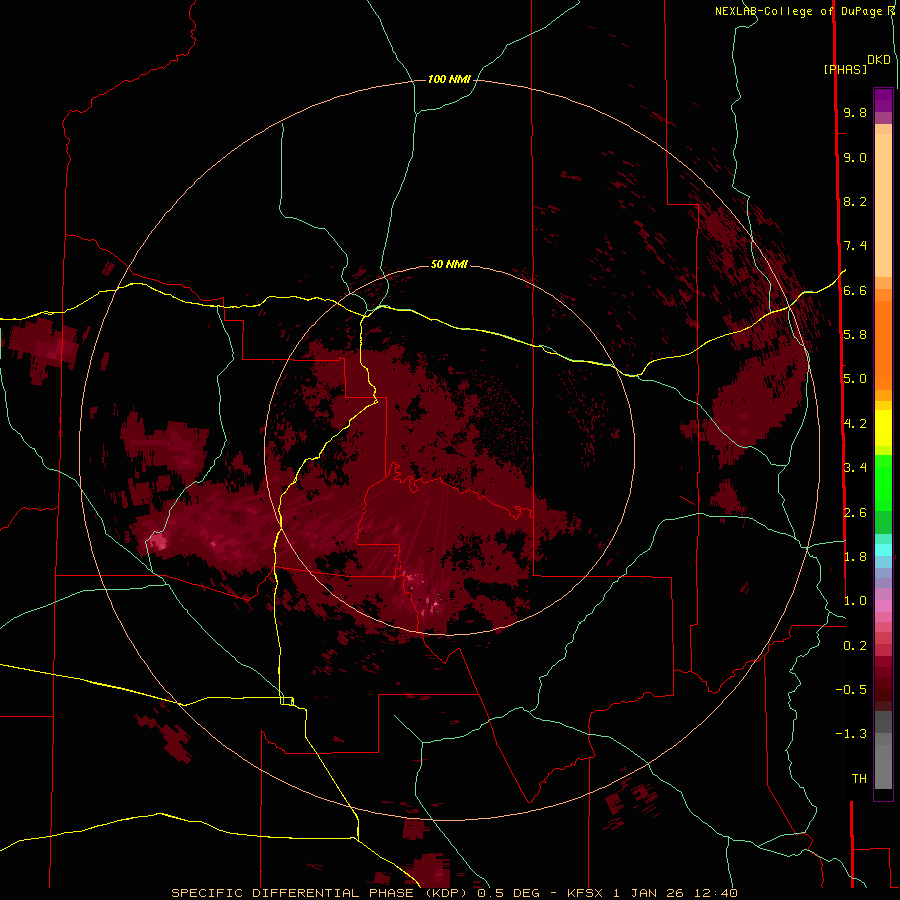900x900 pixels.
Task: Click the 9.8 scale value
Action: [x=855, y=112]
